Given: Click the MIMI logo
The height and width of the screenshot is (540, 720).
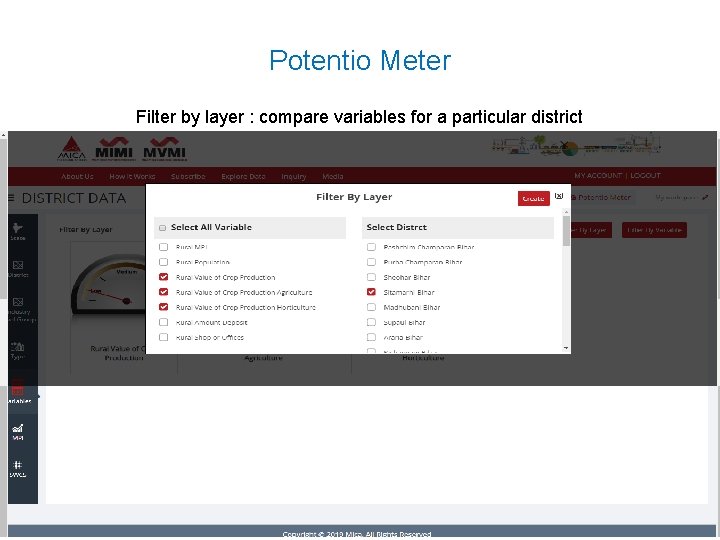Looking at the screenshot, I should click(x=114, y=148).
